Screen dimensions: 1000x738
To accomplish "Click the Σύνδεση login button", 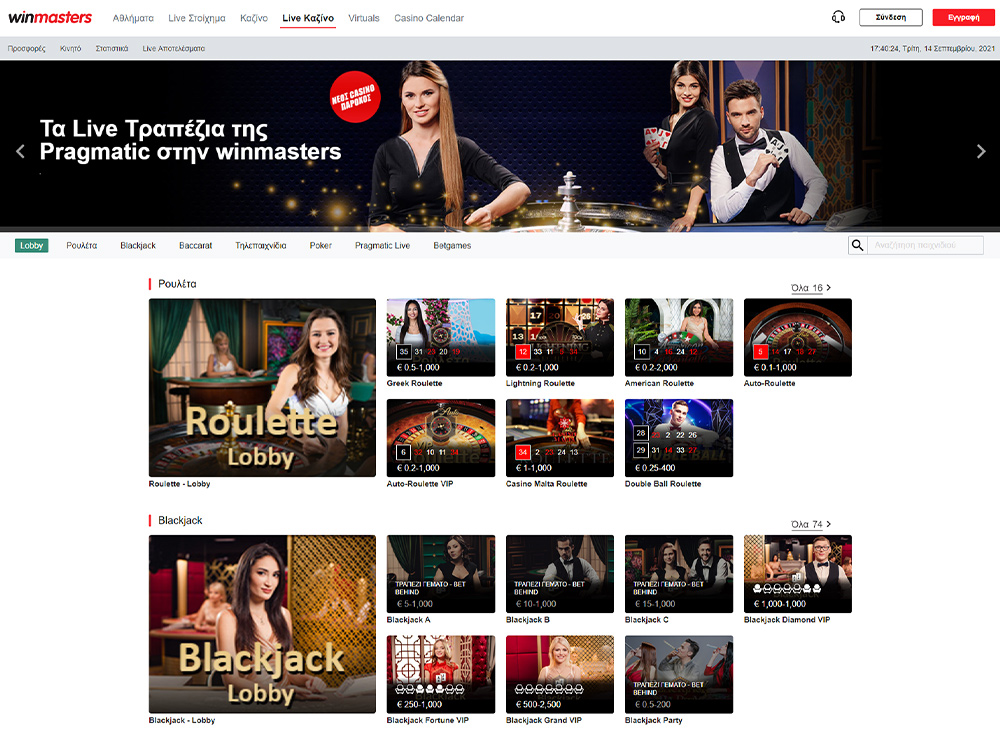I will [890, 17].
